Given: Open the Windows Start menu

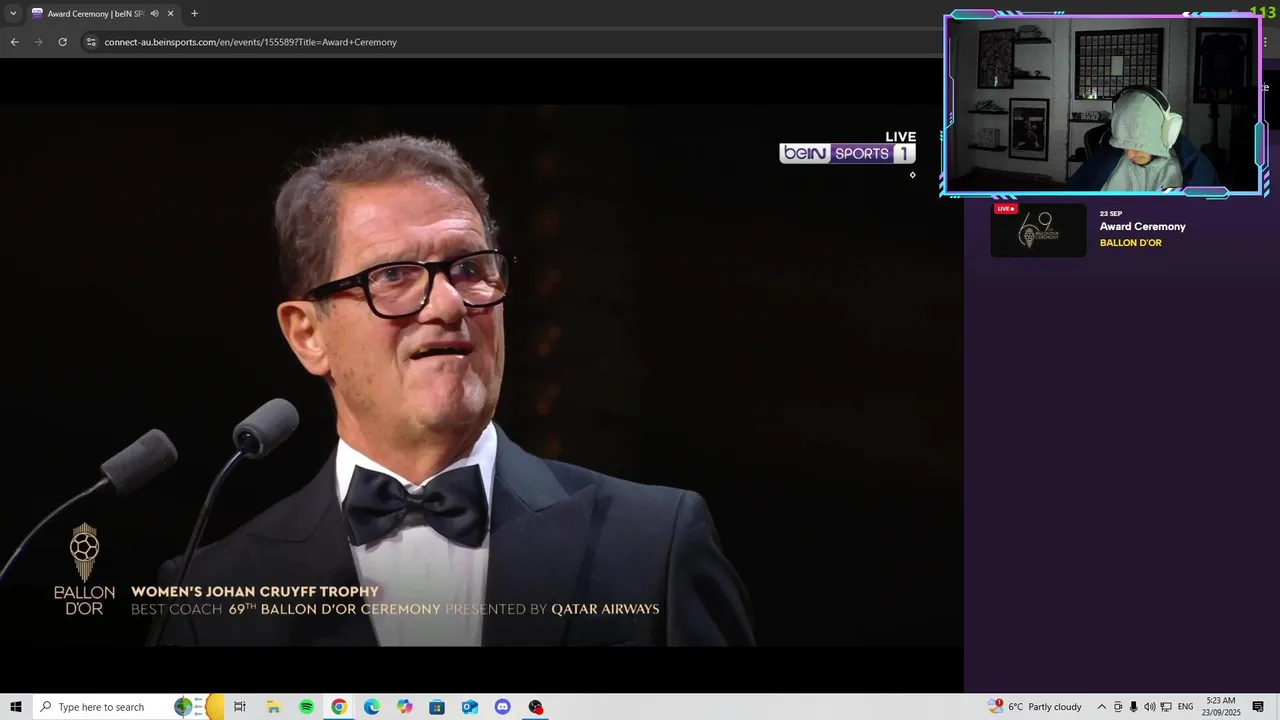Looking at the screenshot, I should click(x=16, y=707).
